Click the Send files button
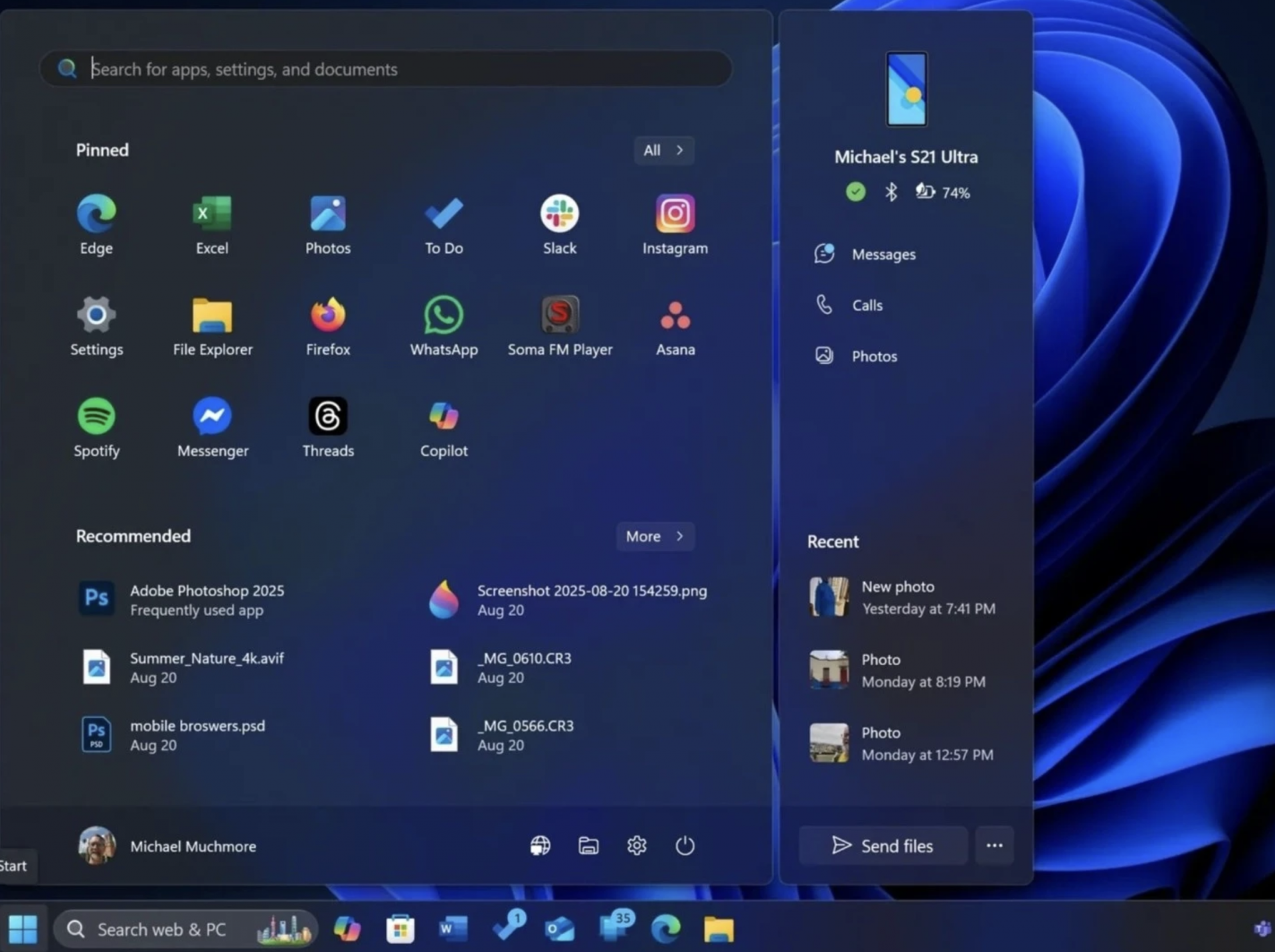Viewport: 1275px width, 952px height. tap(883, 845)
